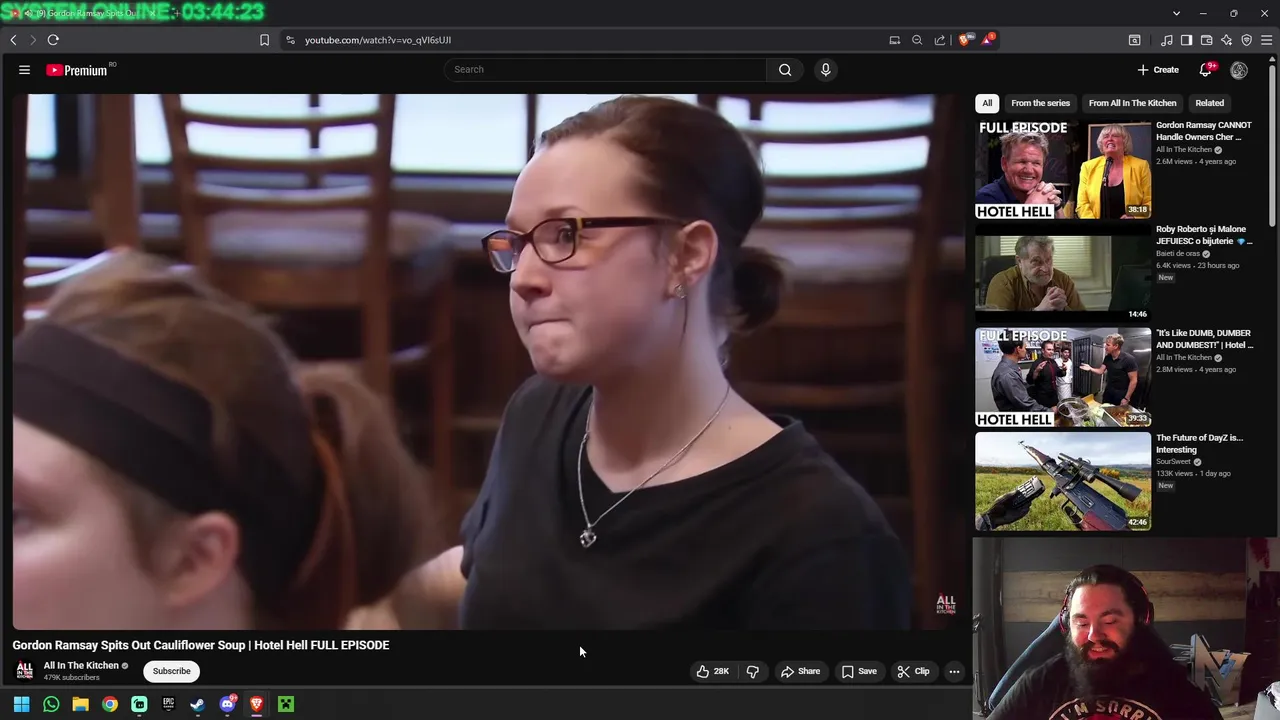Open Brave Rewards triangle icon

click(x=988, y=40)
